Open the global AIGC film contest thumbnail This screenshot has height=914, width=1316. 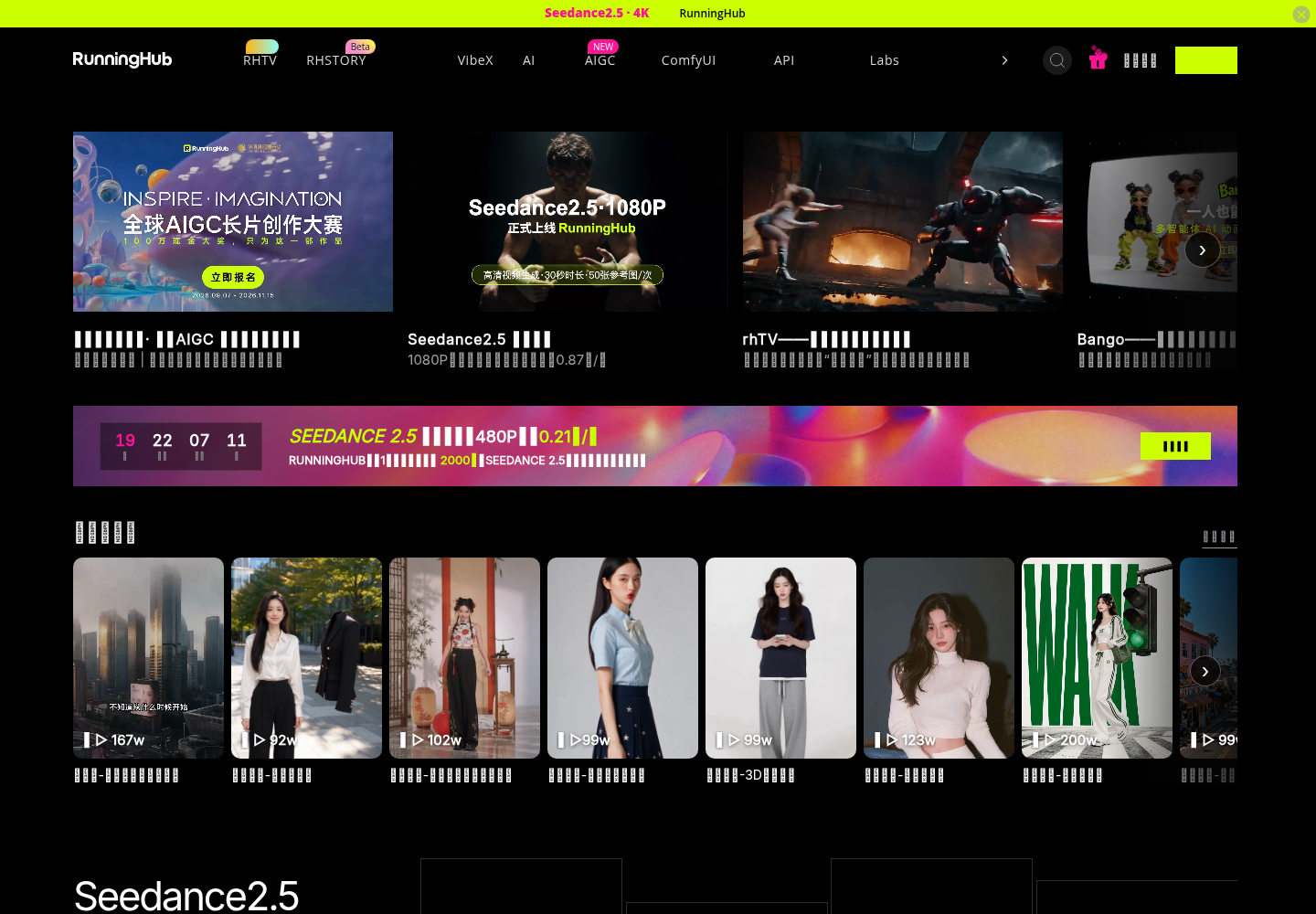click(x=233, y=221)
